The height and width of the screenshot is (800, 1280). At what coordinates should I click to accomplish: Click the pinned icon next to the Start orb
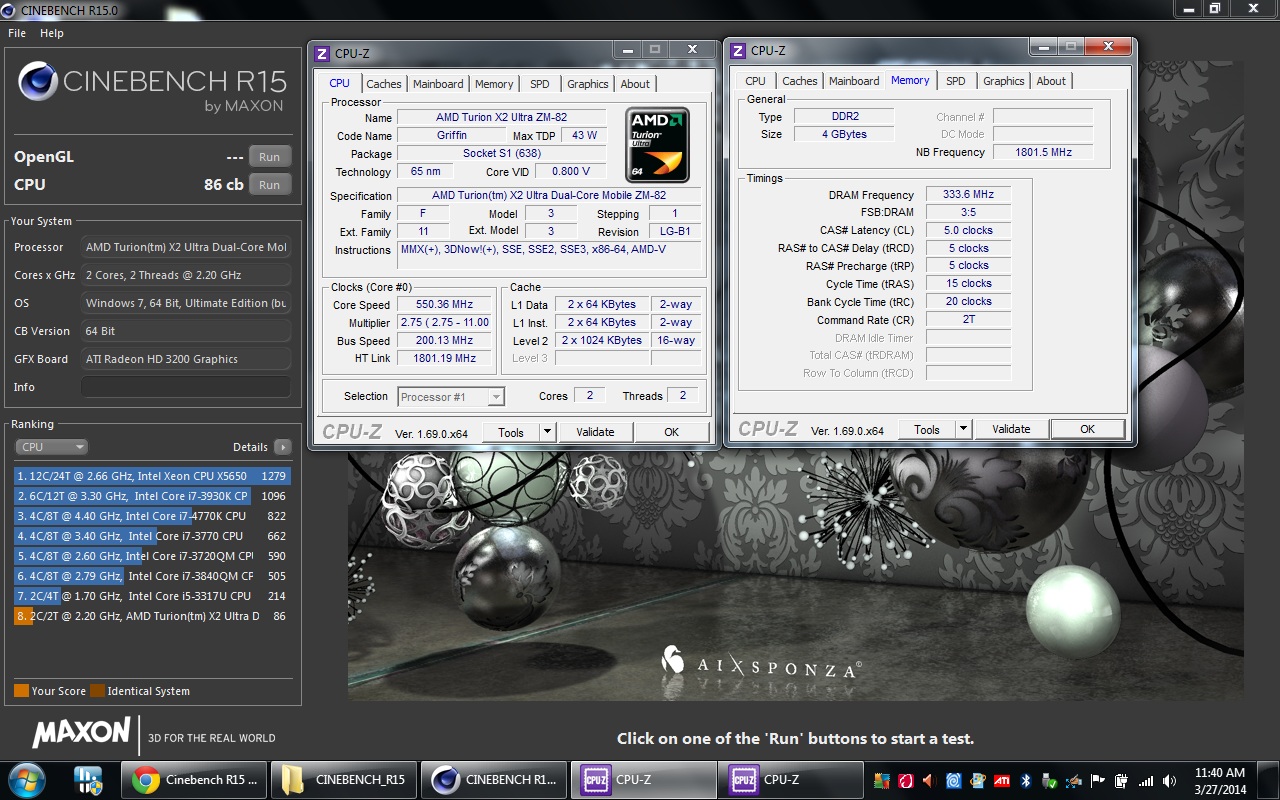click(x=88, y=780)
